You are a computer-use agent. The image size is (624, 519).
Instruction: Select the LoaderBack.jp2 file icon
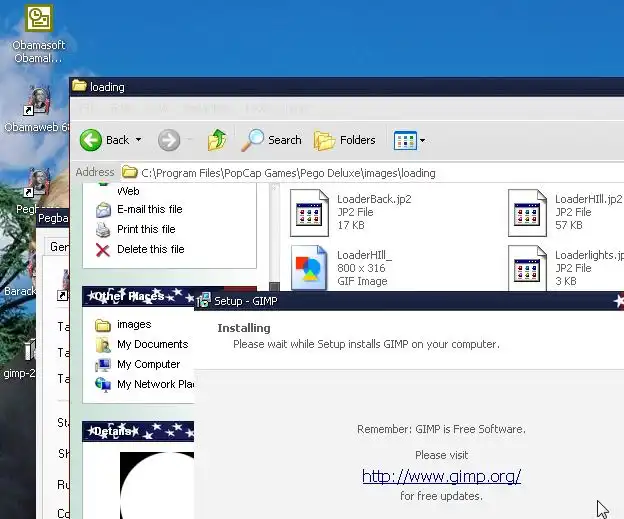309,213
